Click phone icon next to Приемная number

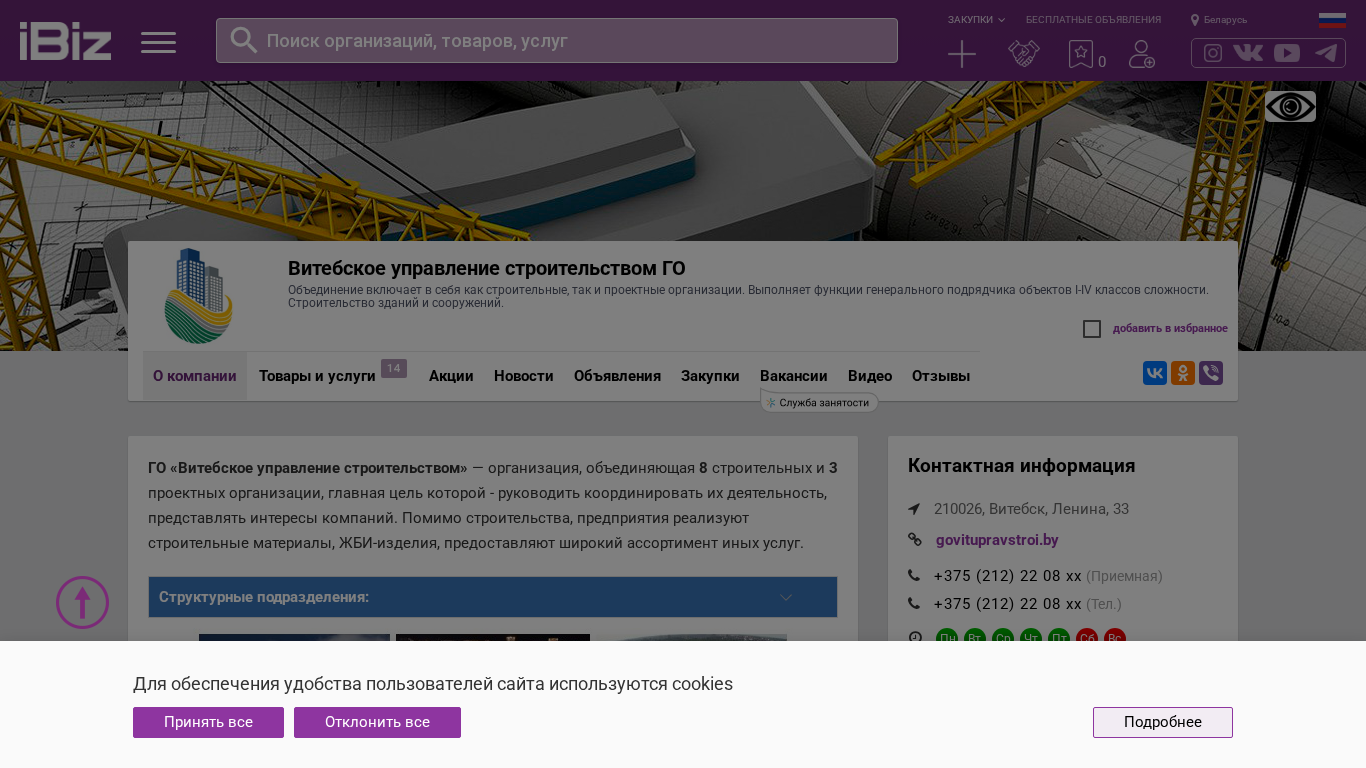coord(914,576)
